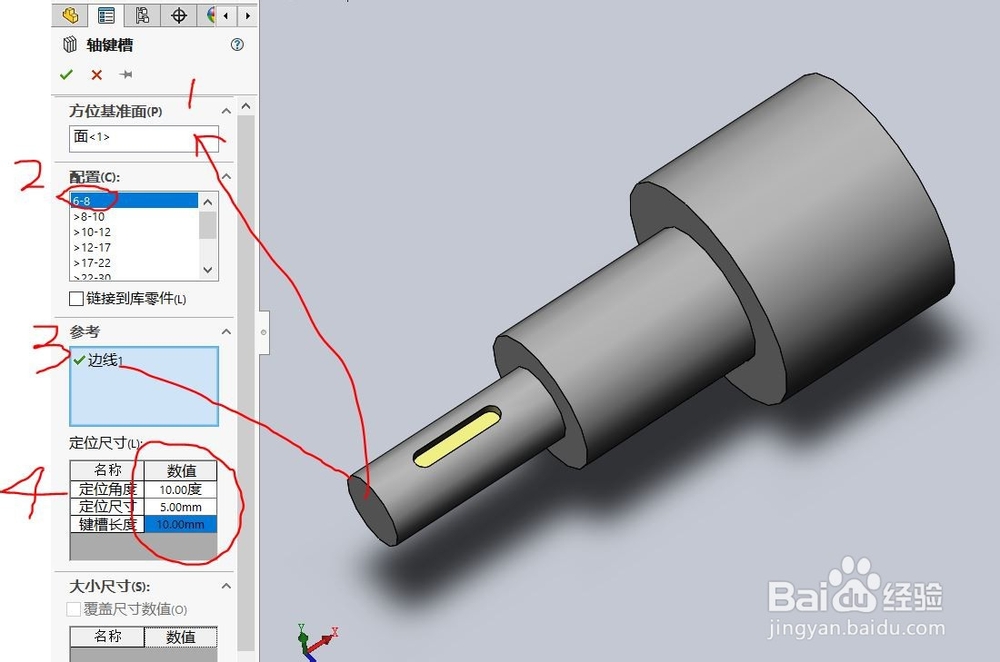The width and height of the screenshot is (1000, 662).
Task: Open help for 轴键槽
Action: tap(237, 45)
